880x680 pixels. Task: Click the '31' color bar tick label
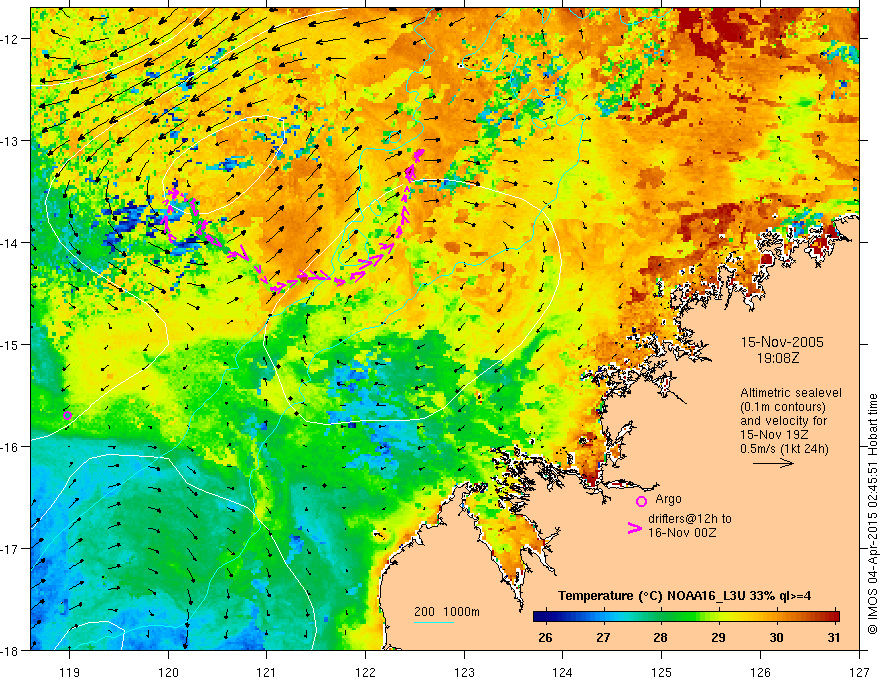(834, 637)
